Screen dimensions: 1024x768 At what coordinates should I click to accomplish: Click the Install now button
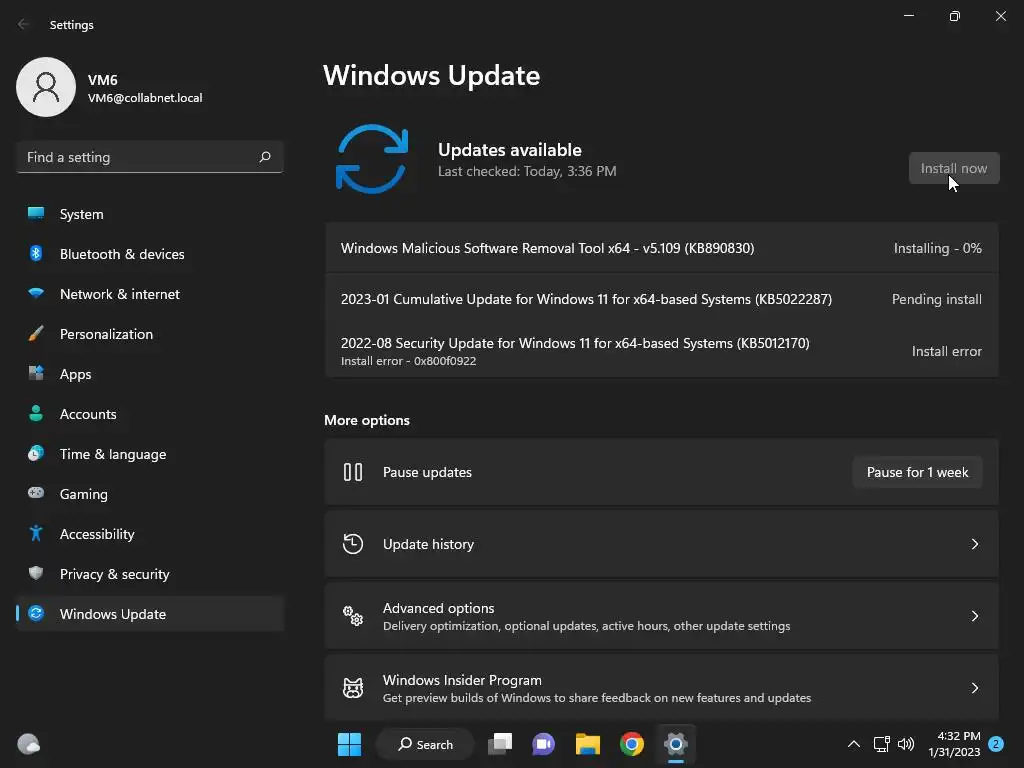pos(954,168)
